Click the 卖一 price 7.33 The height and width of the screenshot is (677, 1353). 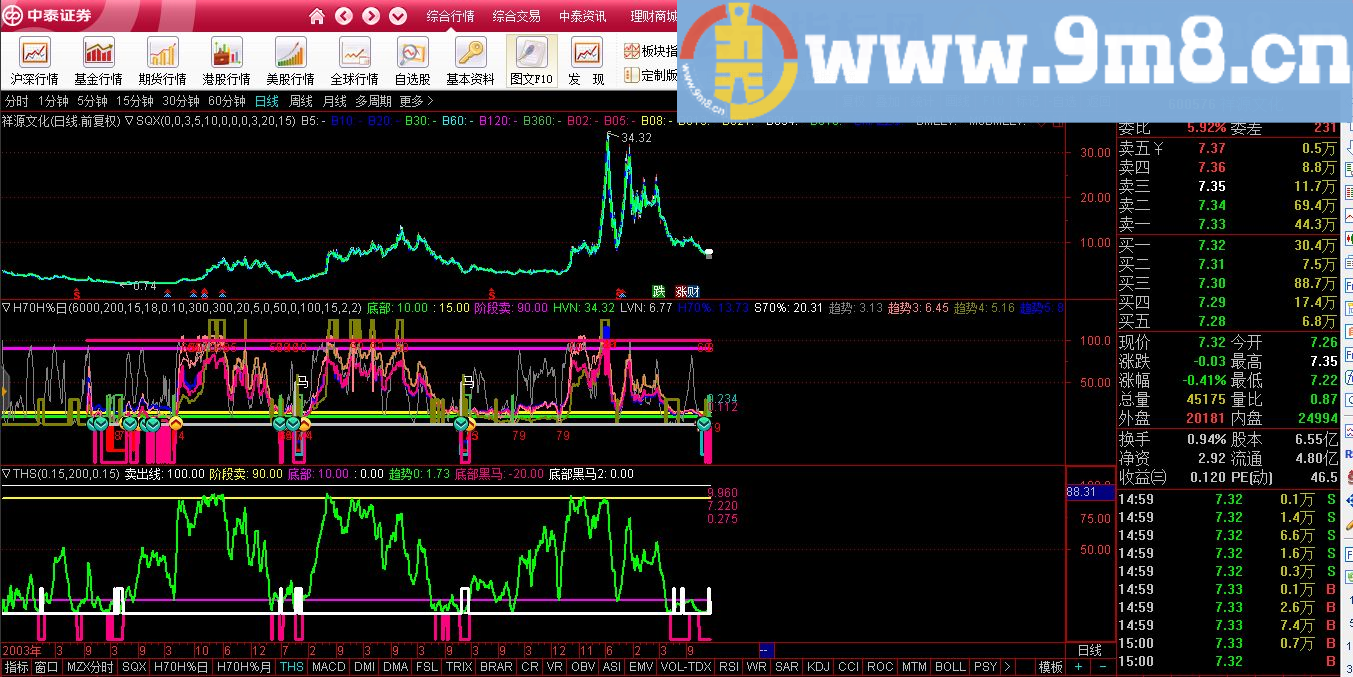pos(1211,224)
